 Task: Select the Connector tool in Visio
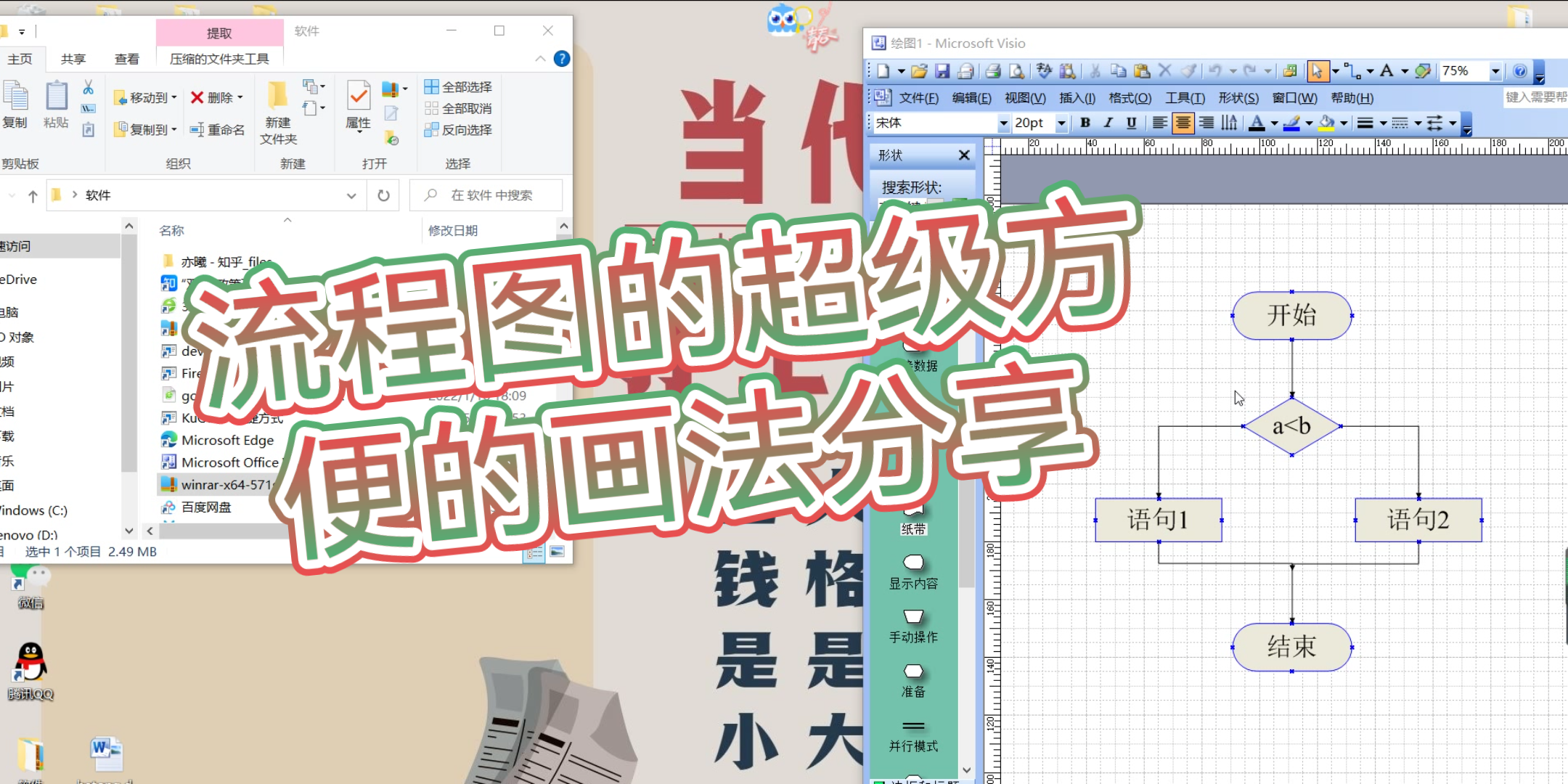(1352, 71)
